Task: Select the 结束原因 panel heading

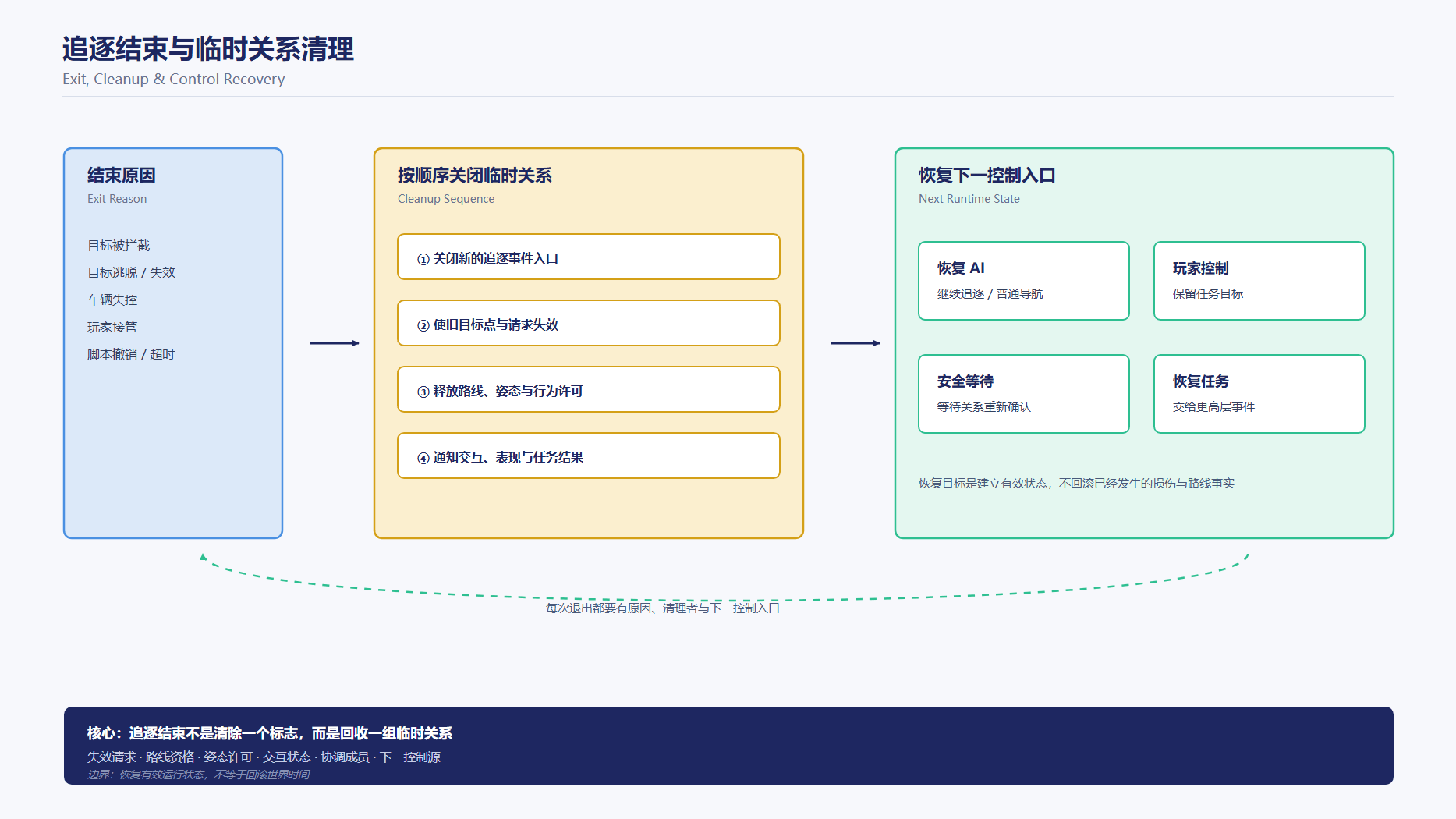Action: click(122, 175)
